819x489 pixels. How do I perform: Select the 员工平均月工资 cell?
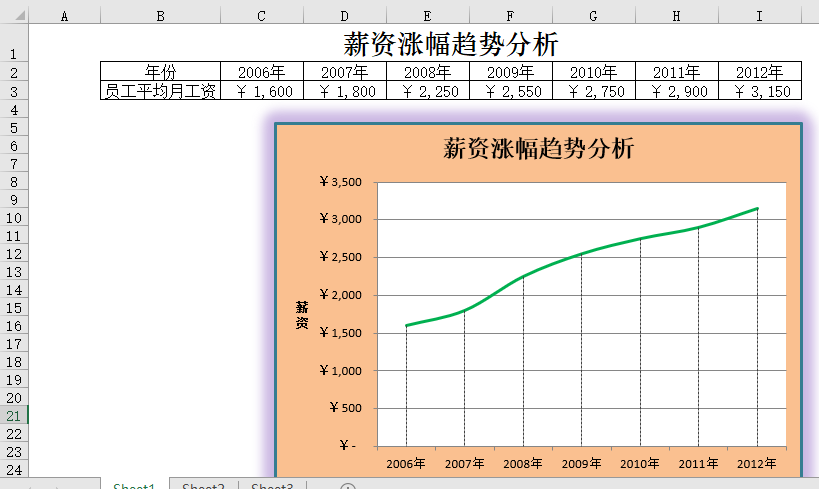(160, 91)
